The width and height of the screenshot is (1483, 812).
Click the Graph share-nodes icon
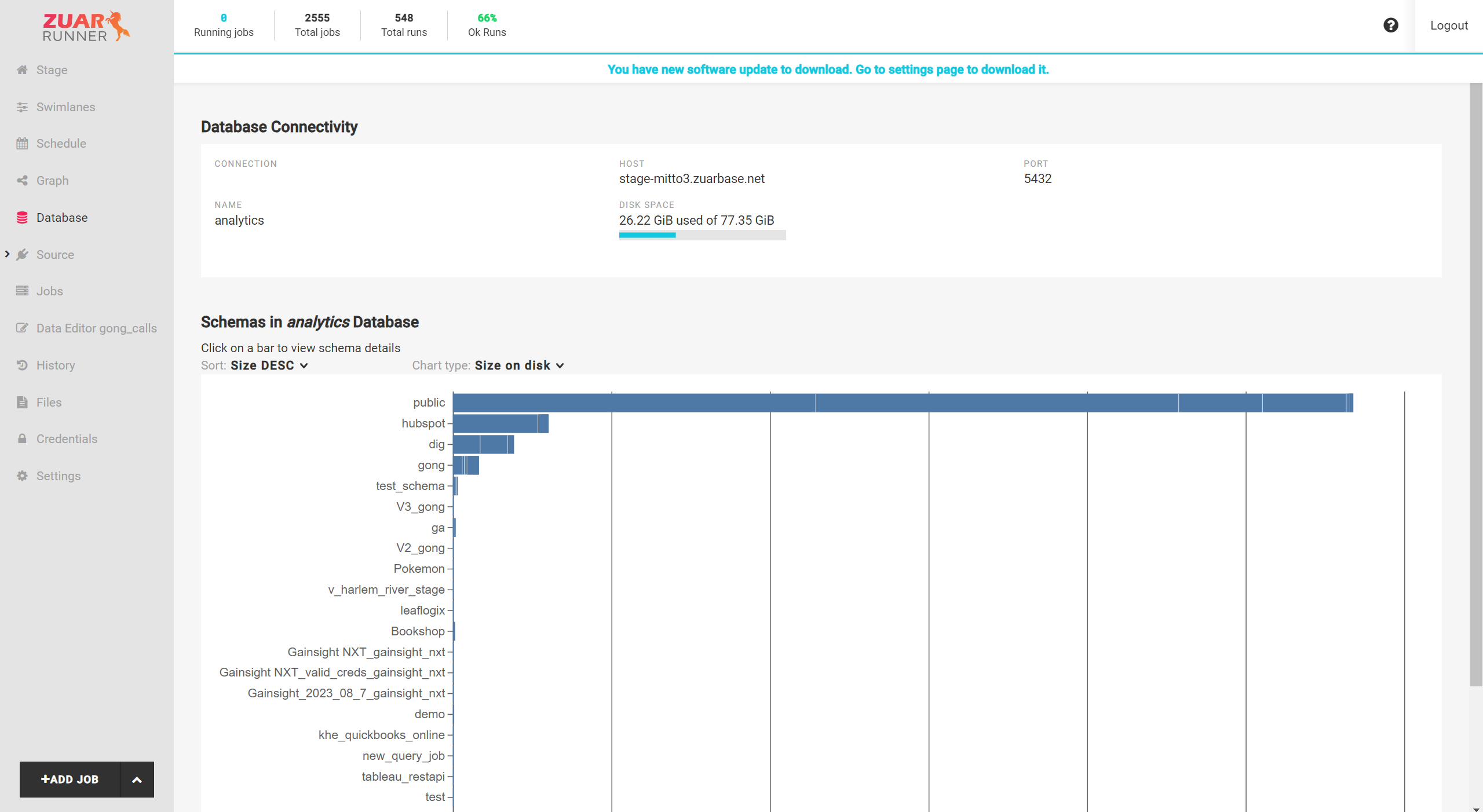22,181
